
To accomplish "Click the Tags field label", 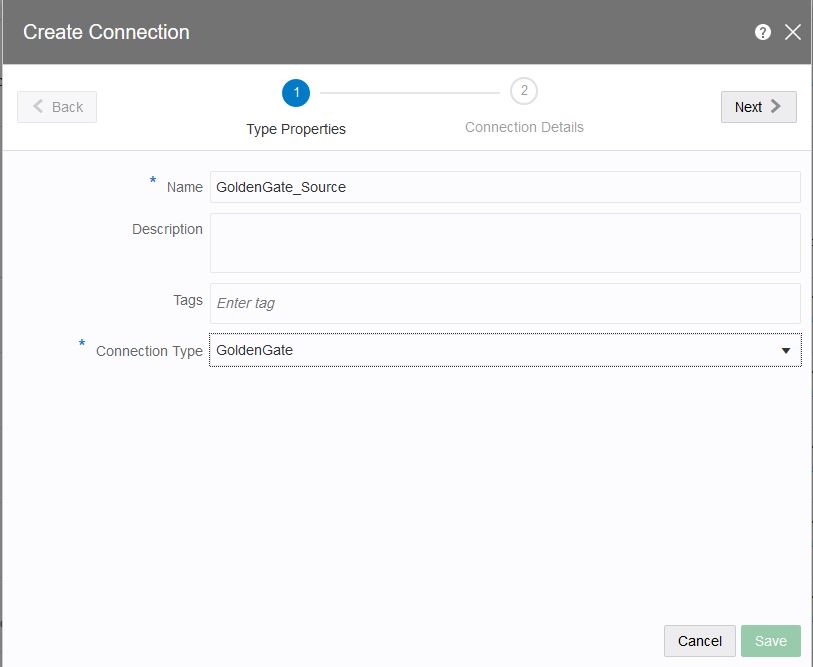I will coord(187,300).
